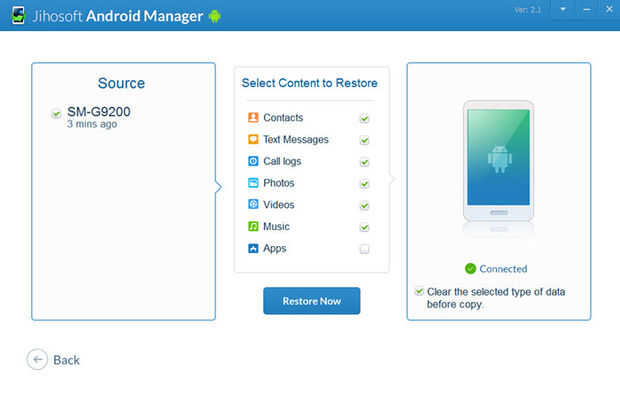Screen dimensions: 620x401
Task: Uncheck the Contacts checkbox
Action: [364, 118]
